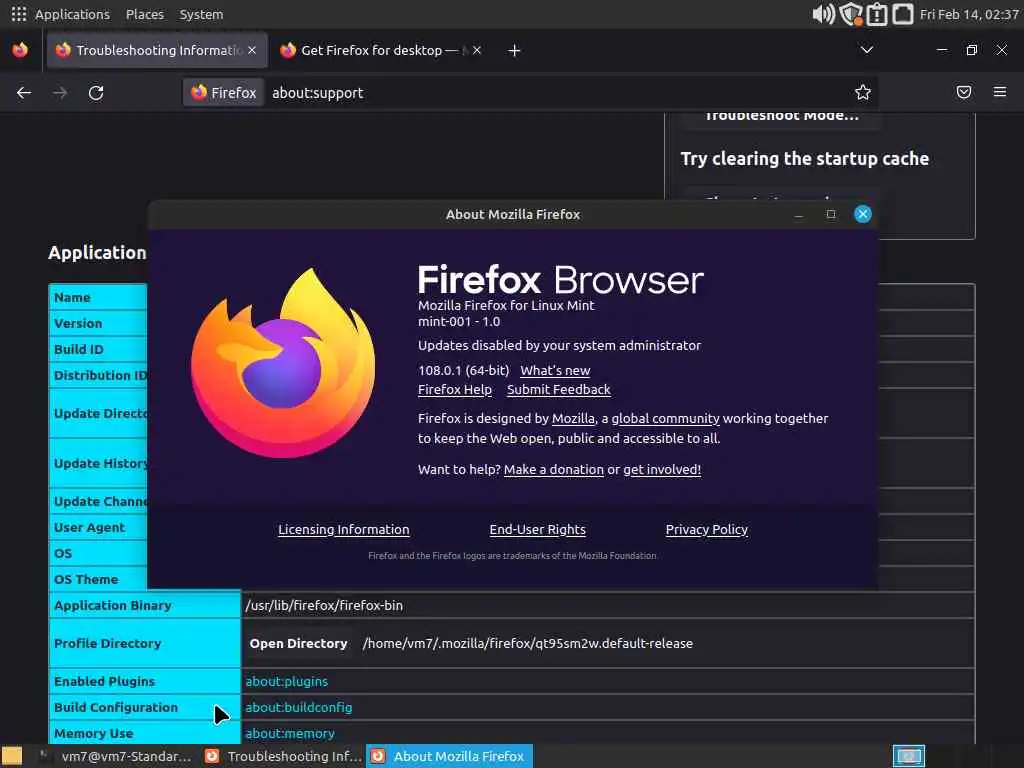
Task: Select About Mozilla Firefox taskbar item
Action: 449,756
